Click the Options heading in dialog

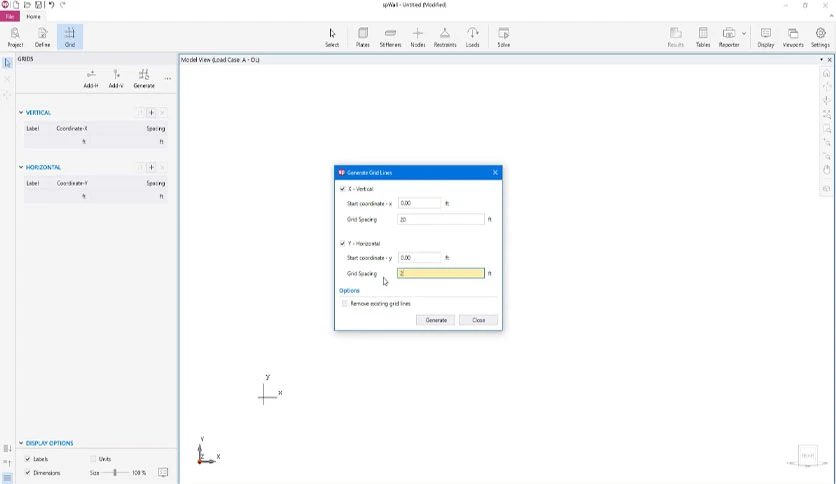point(349,291)
